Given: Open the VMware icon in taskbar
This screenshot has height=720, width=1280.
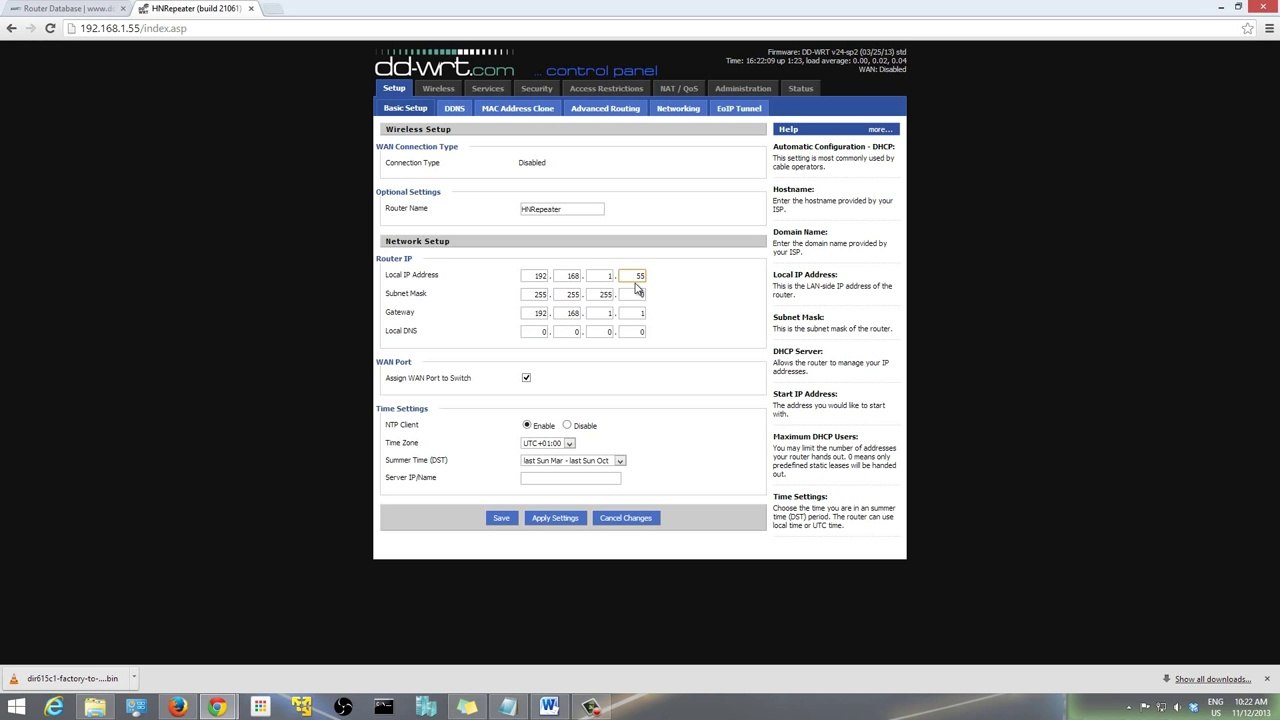Looking at the screenshot, I should 301,707.
